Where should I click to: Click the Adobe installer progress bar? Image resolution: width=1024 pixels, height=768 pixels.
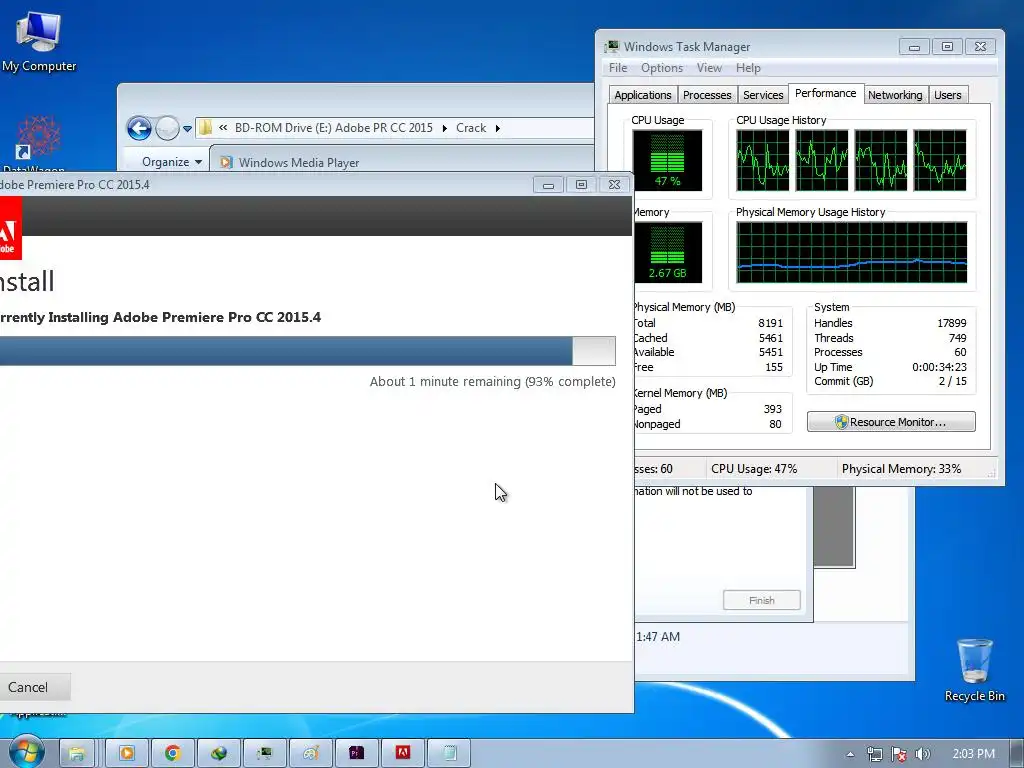(307, 351)
